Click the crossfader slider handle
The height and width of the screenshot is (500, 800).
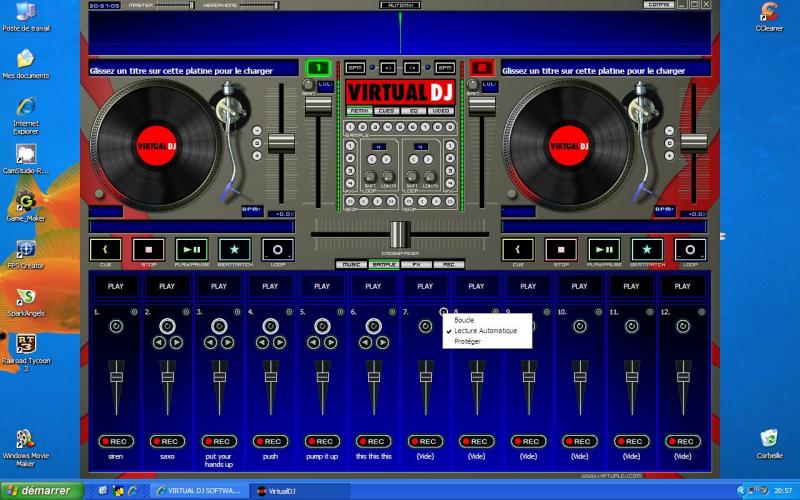[399, 235]
